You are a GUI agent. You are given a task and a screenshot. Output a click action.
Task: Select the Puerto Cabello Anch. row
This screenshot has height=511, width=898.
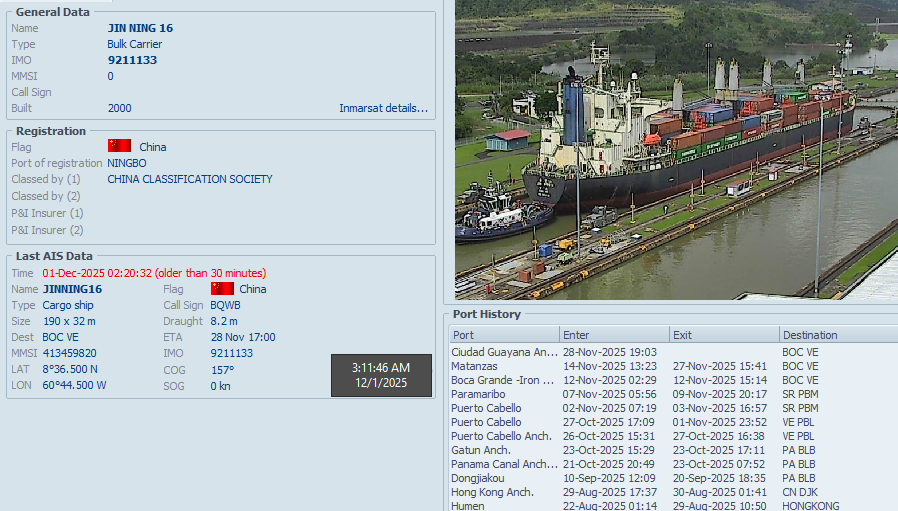click(674, 436)
